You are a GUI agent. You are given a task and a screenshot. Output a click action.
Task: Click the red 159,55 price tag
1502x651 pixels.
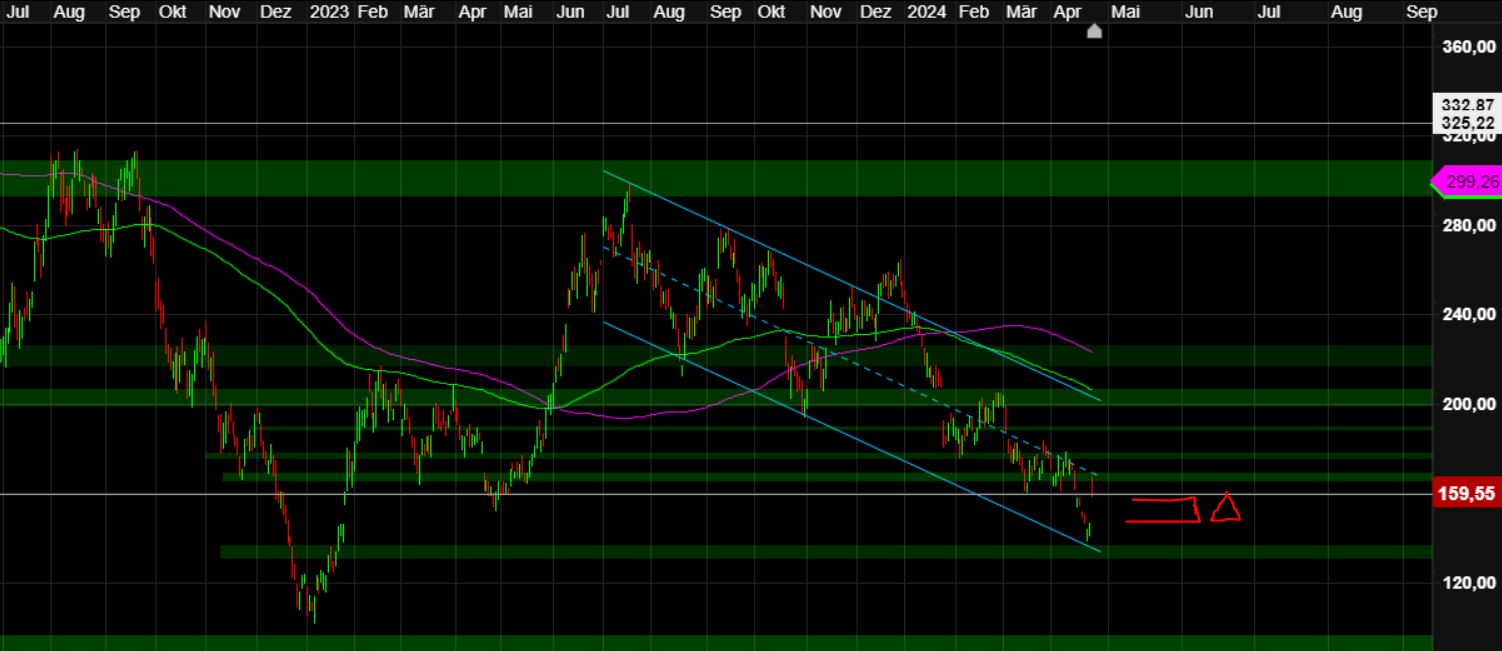click(1467, 493)
